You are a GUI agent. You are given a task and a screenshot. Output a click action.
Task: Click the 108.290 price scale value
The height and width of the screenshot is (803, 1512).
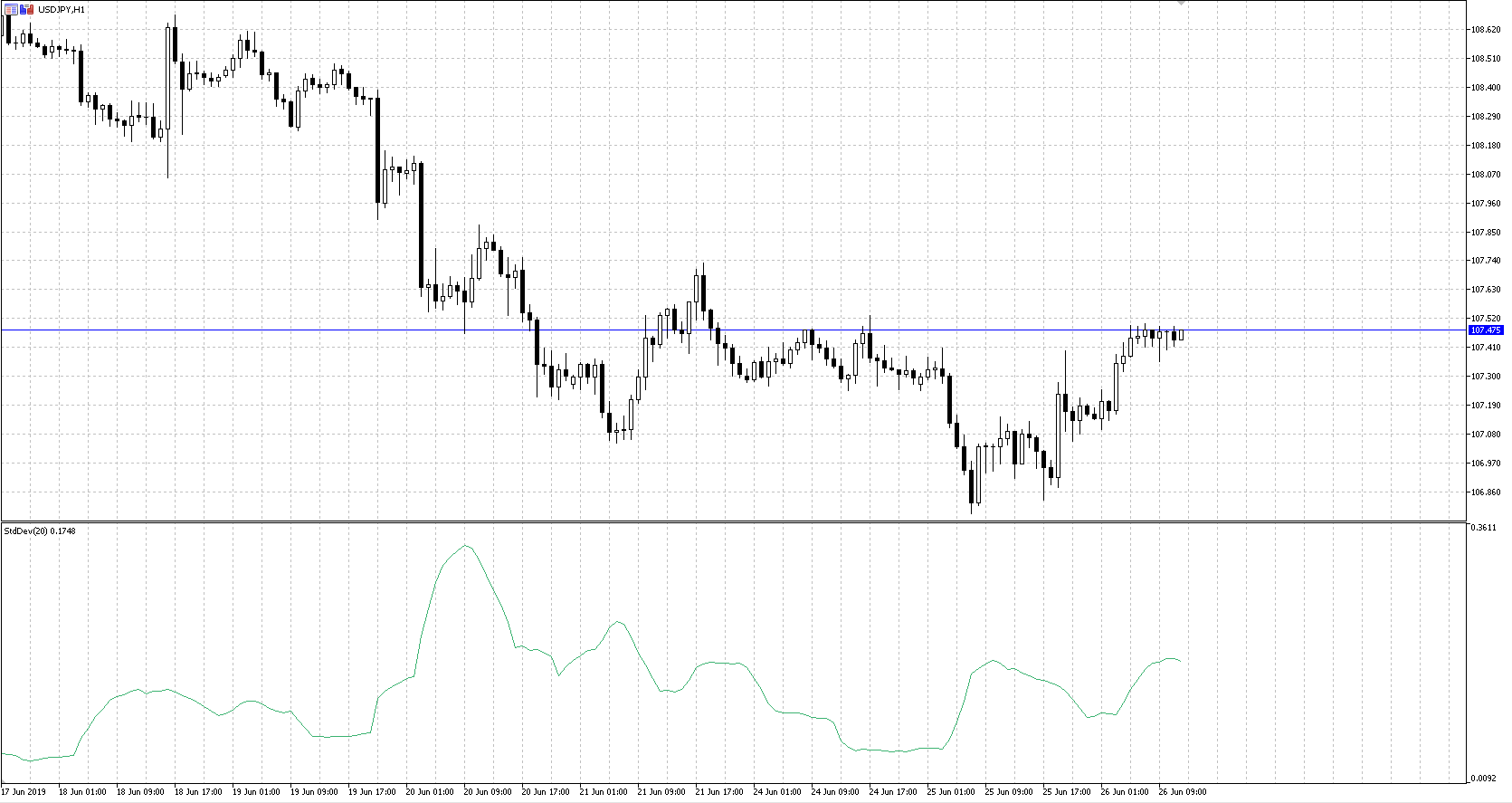(x=1487, y=117)
